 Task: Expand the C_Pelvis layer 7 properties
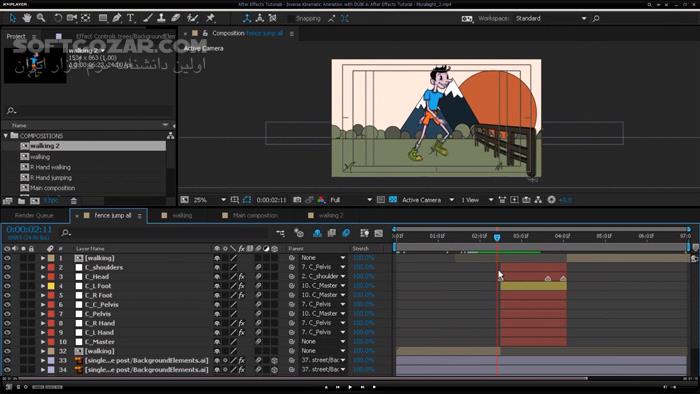43,314
